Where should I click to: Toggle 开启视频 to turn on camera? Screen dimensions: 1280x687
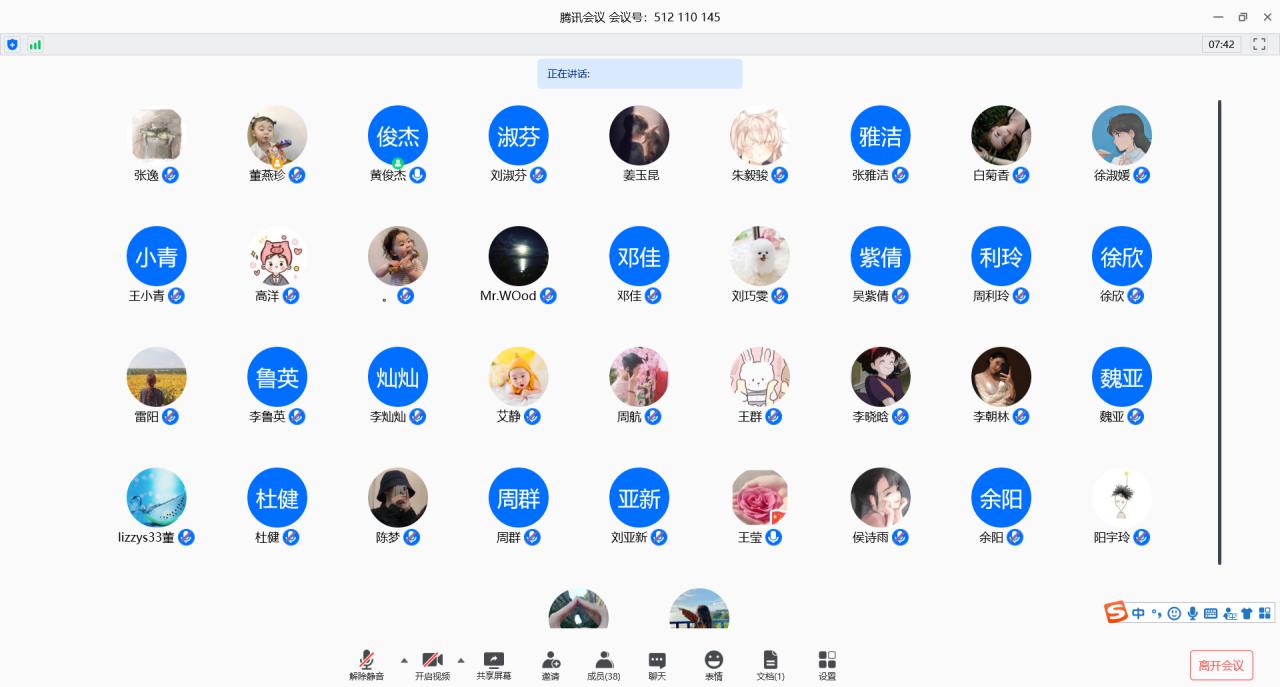click(x=432, y=665)
